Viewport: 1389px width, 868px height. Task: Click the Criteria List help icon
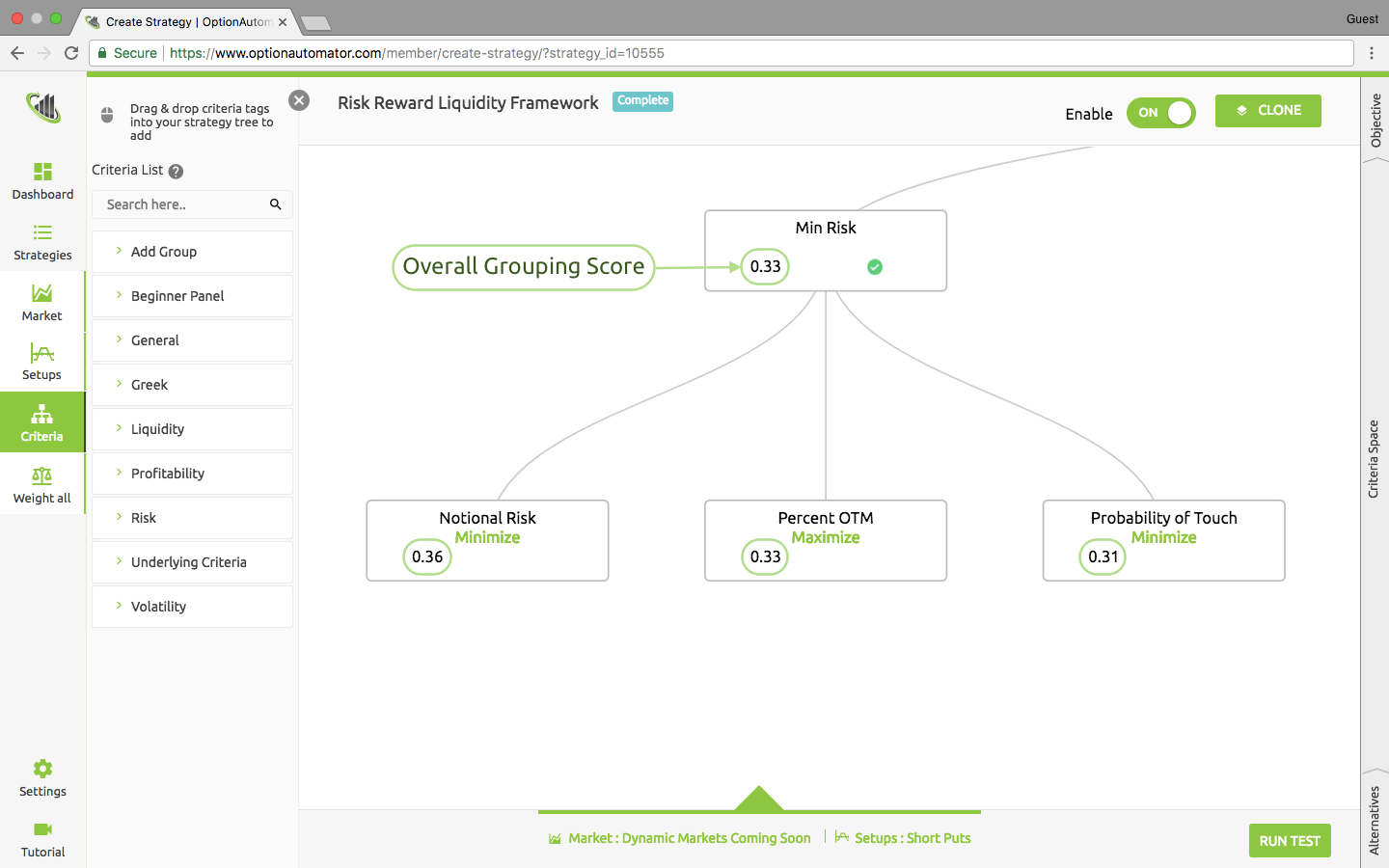tap(176, 171)
